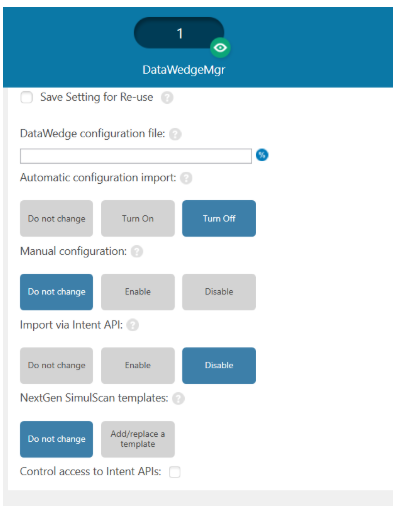Choose Add/replace a template option
The height and width of the screenshot is (508, 397).
coord(138,439)
